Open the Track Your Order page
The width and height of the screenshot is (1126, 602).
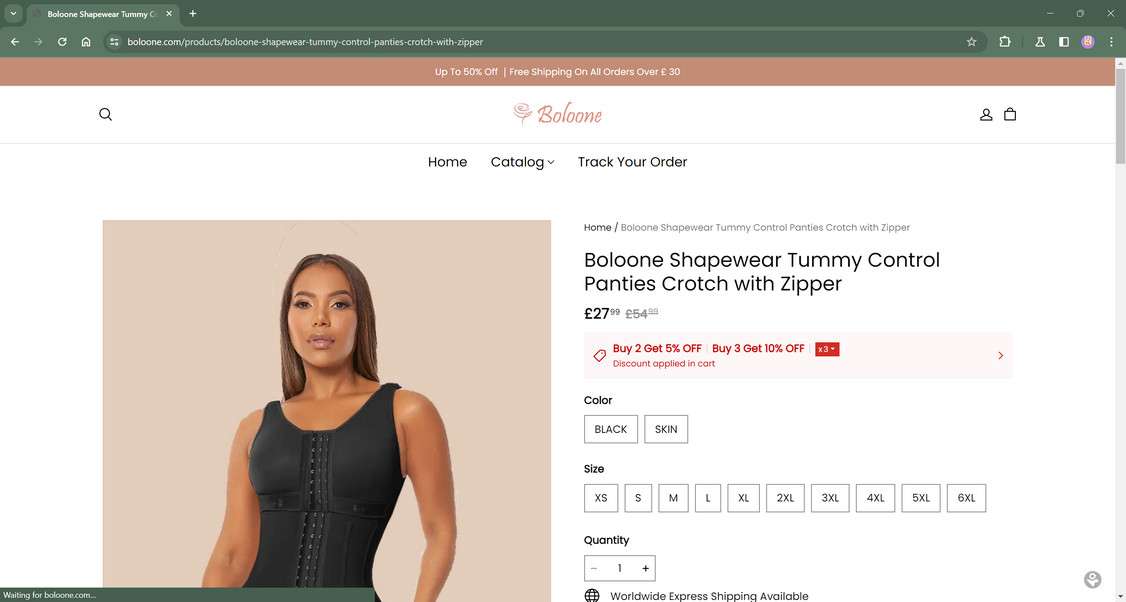632,162
